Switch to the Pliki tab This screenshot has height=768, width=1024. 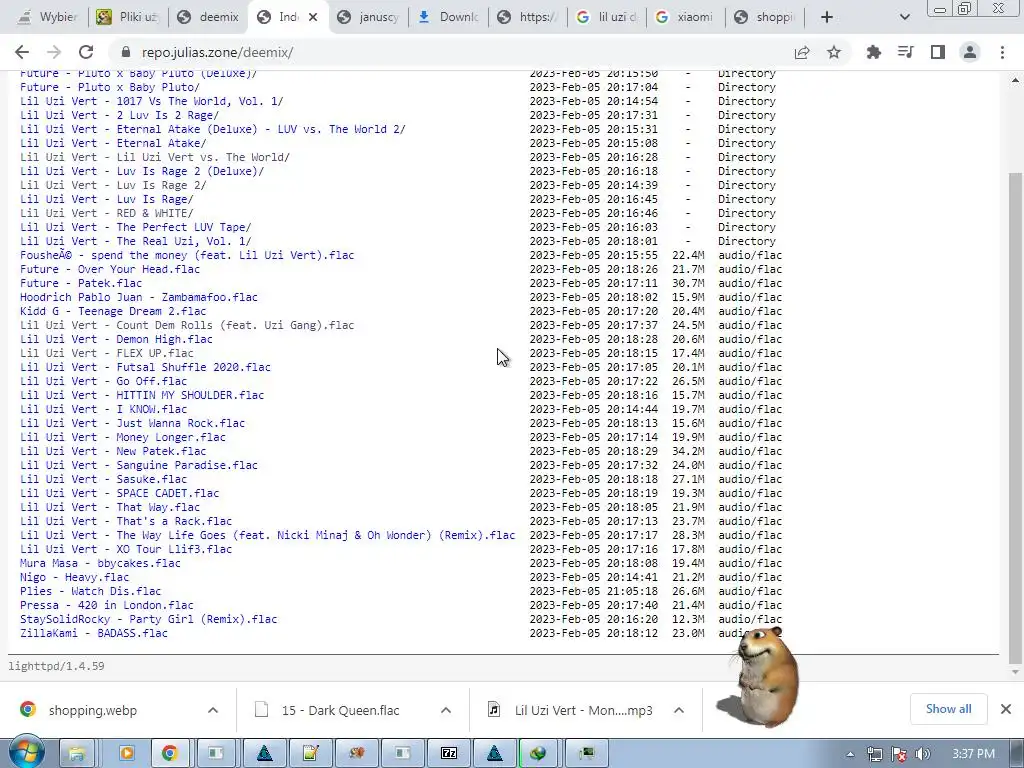127,17
